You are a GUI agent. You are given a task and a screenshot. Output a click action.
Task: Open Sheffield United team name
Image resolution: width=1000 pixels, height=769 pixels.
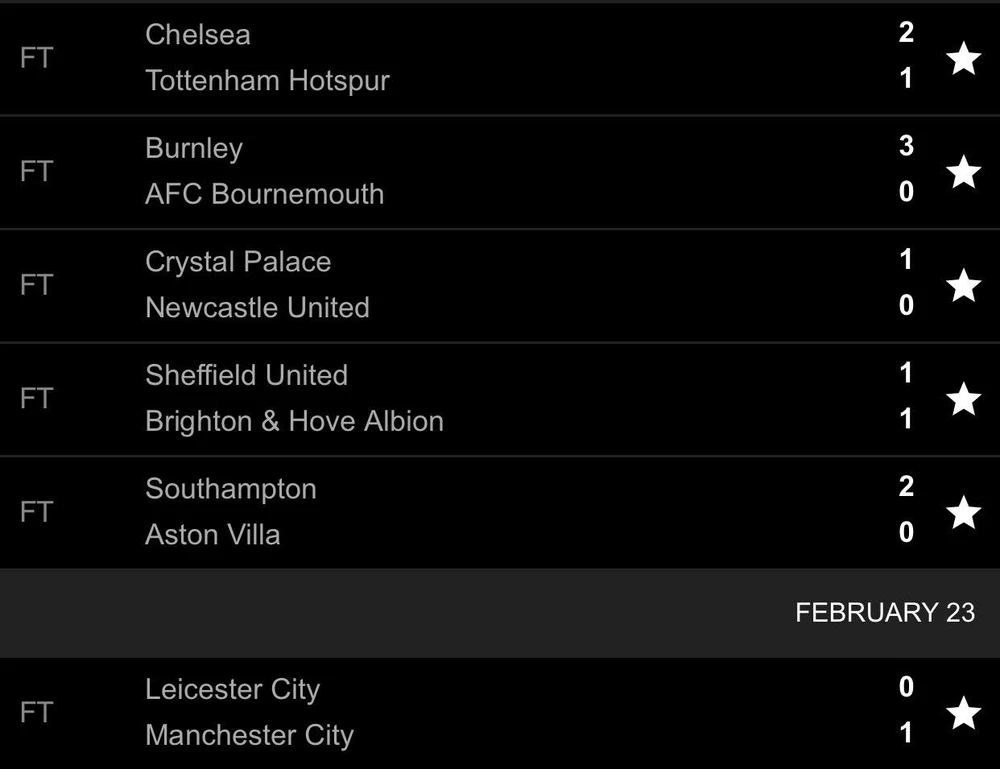(x=246, y=376)
